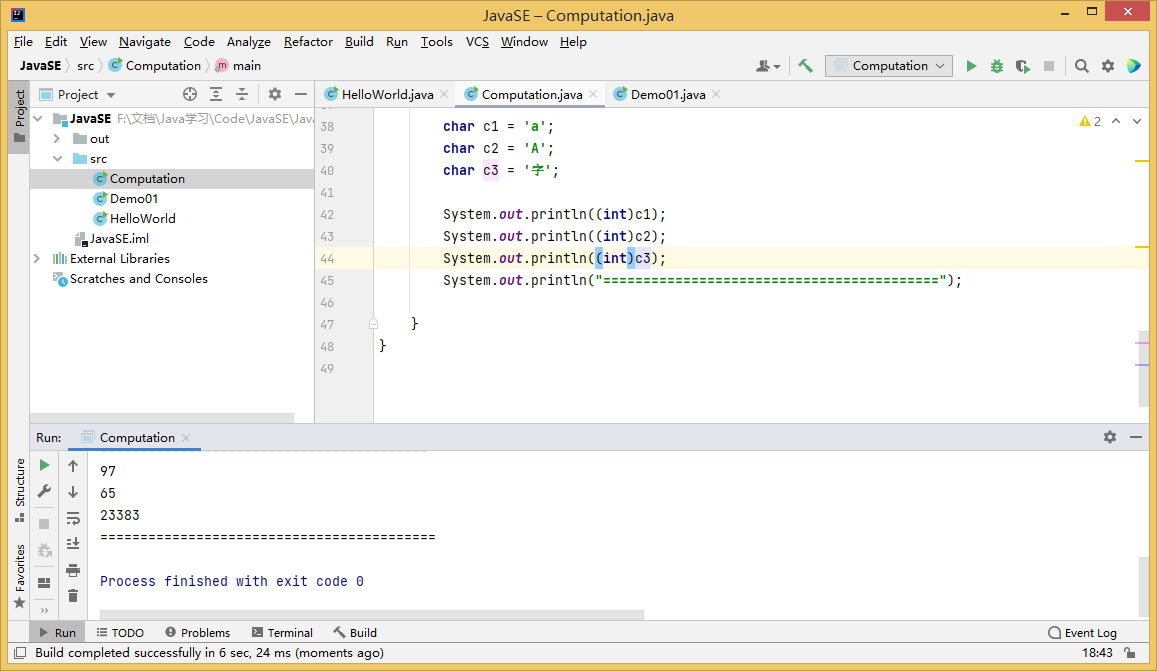Open run configuration wrench in Run panel
1157x671 pixels.
point(44,491)
